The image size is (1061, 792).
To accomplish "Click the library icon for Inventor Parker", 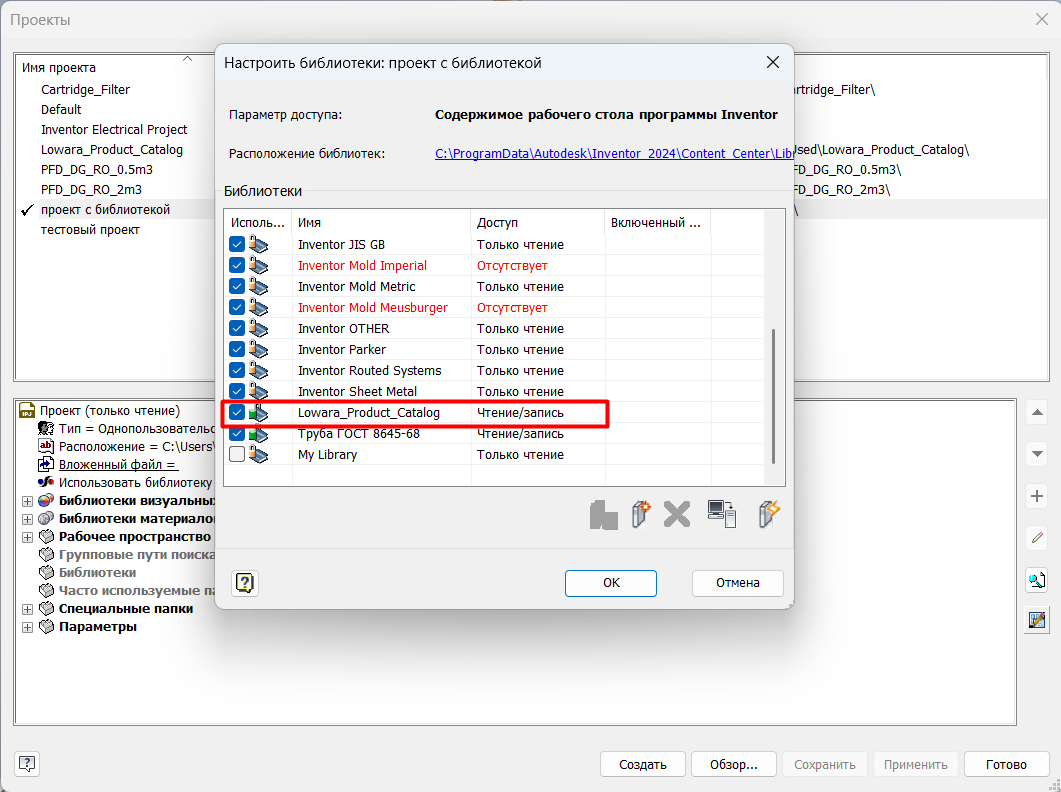I will tap(258, 349).
